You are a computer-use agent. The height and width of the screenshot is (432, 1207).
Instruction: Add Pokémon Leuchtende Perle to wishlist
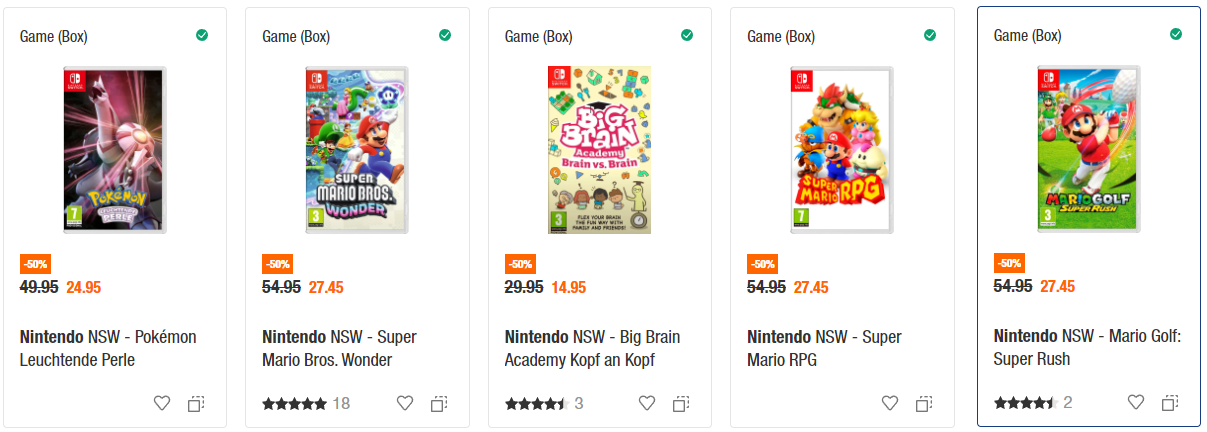click(162, 404)
